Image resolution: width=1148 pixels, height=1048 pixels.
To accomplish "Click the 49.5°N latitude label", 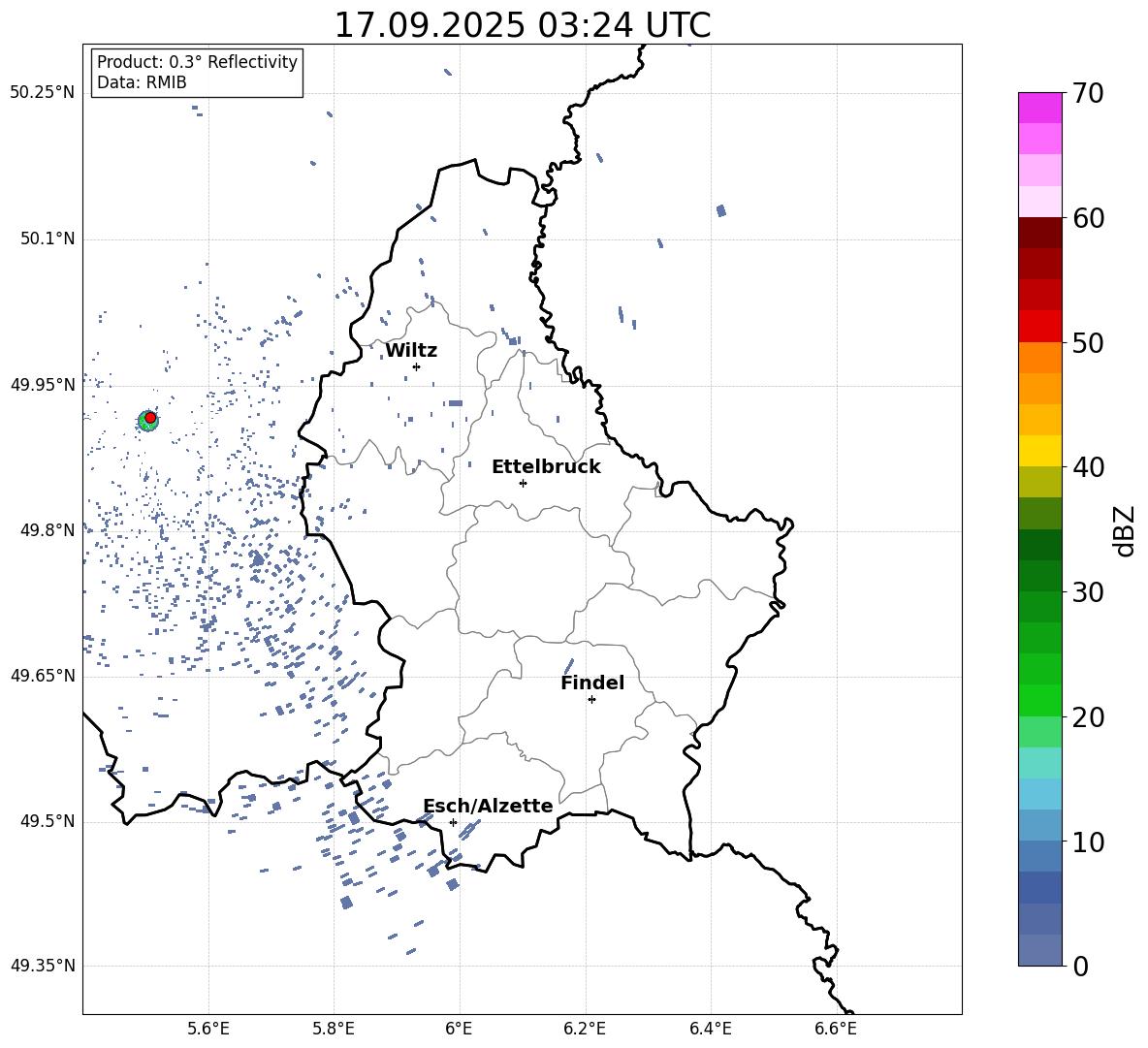I will click(48, 821).
